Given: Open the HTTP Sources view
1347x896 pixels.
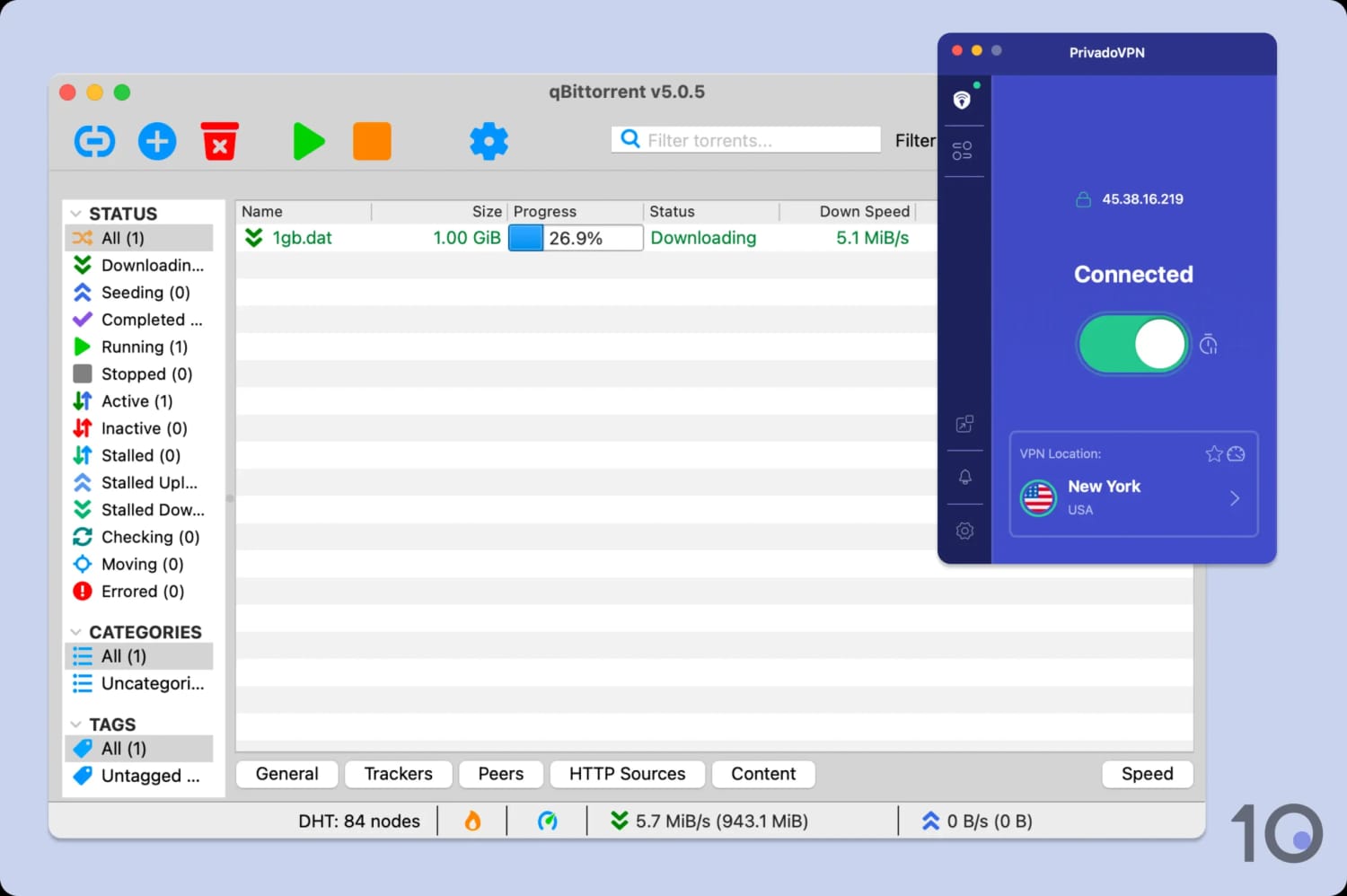Looking at the screenshot, I should click(x=627, y=773).
